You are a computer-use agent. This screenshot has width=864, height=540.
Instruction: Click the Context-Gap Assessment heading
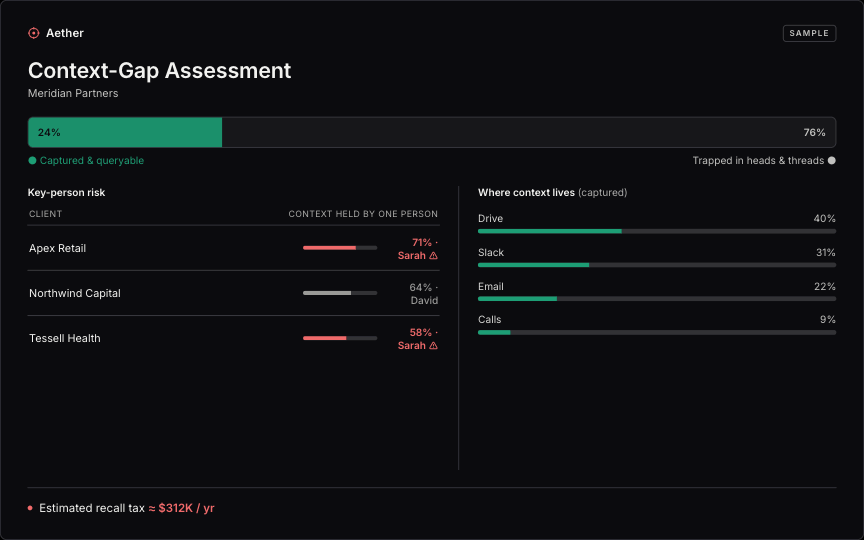coord(160,71)
